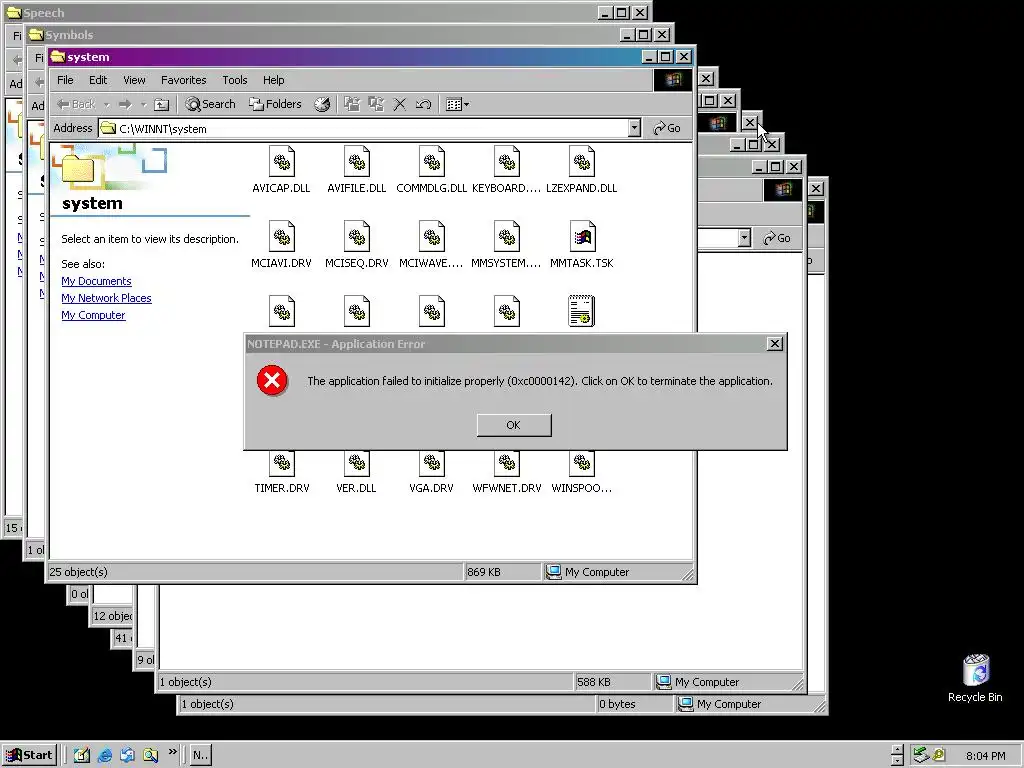
Task: Click the Go button in system window
Action: (x=667, y=128)
